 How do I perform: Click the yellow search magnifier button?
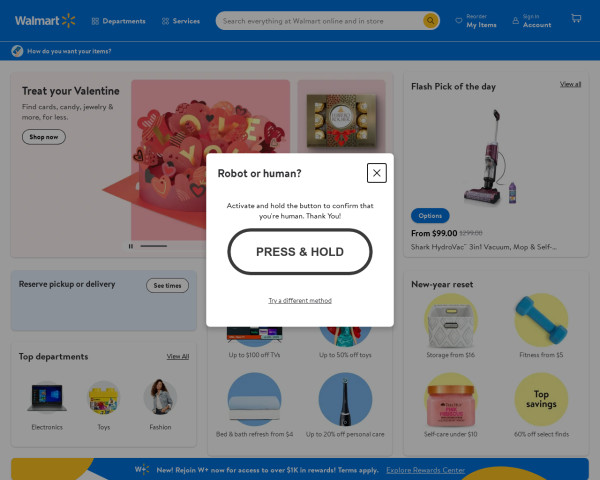(430, 21)
